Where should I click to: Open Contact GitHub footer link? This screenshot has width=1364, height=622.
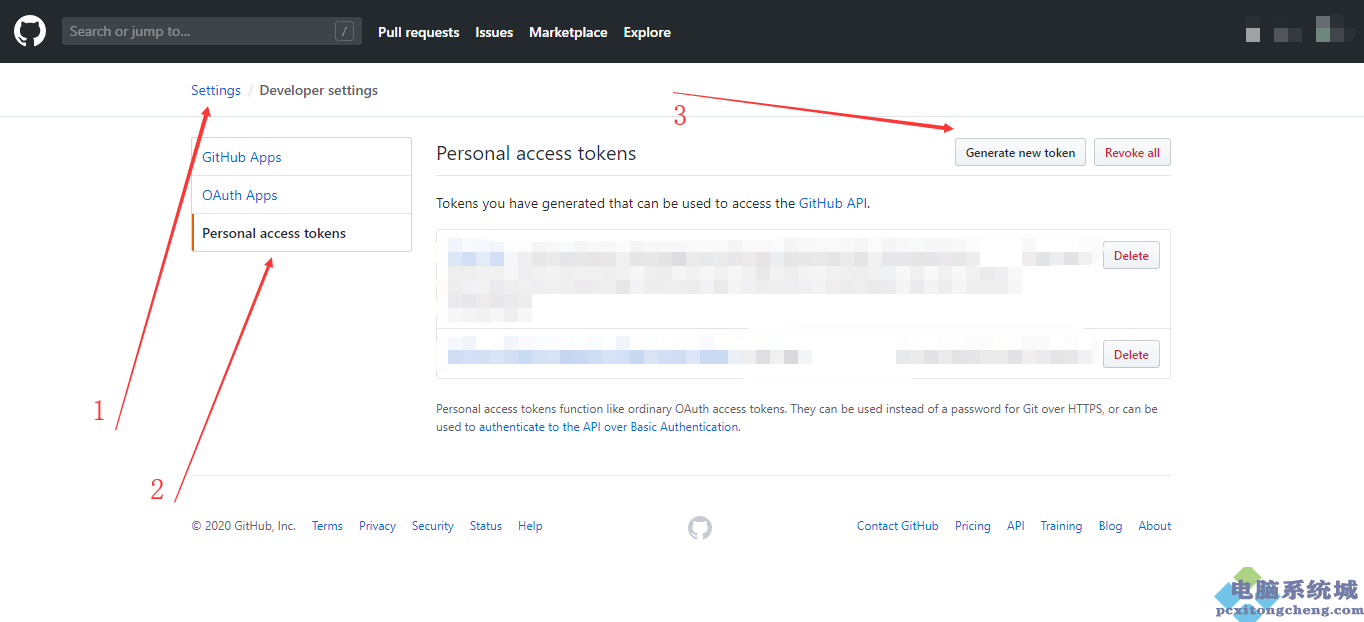[898, 526]
